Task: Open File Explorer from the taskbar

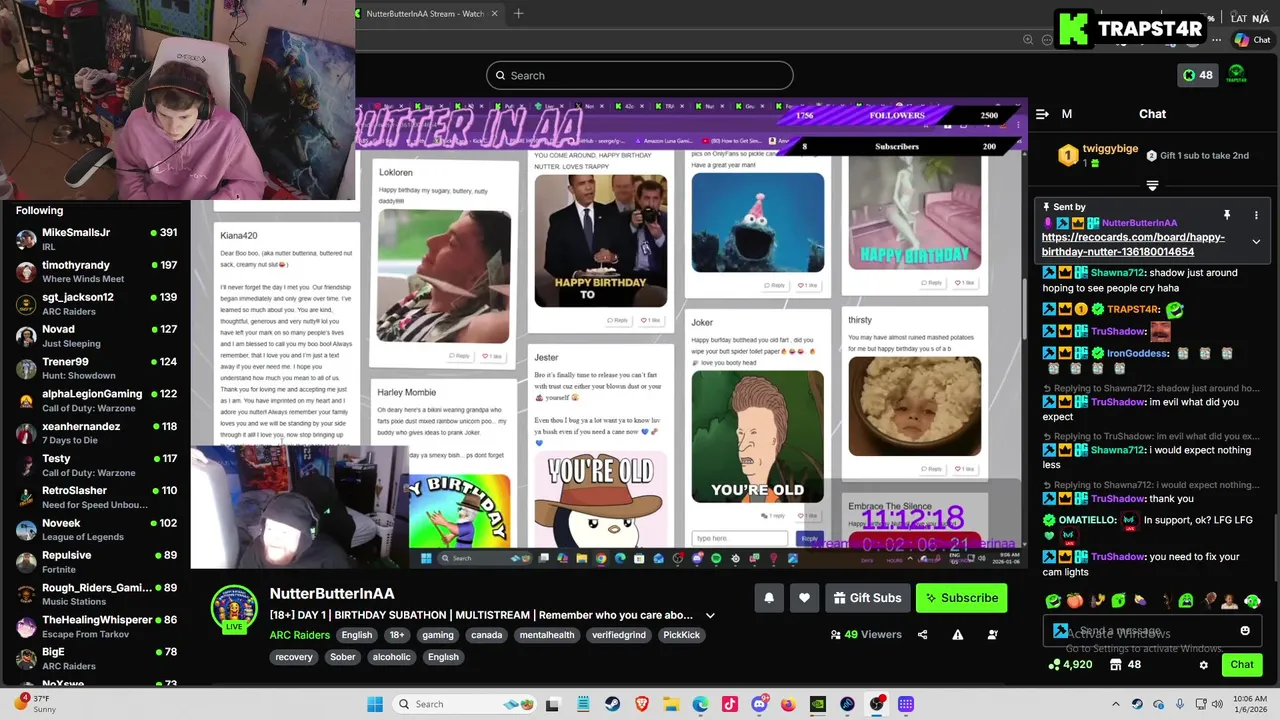Action: 671,704
